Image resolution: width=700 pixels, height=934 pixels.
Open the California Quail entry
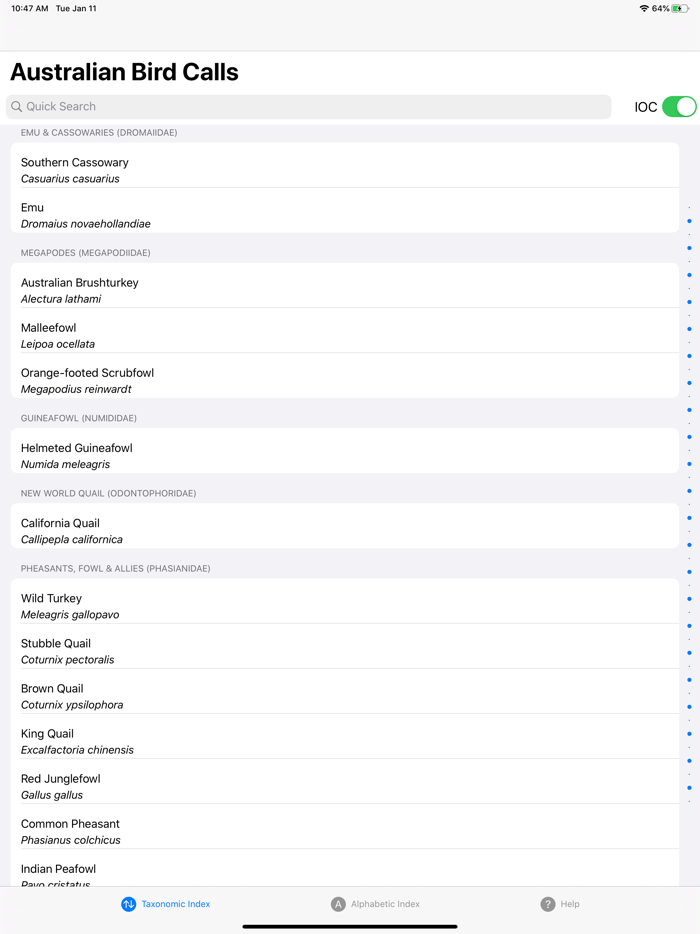point(345,530)
